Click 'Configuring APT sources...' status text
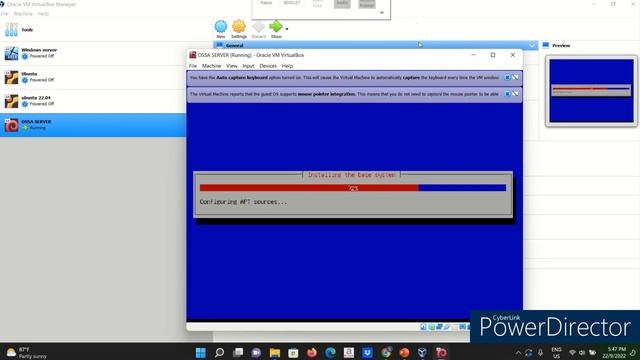 click(x=243, y=202)
